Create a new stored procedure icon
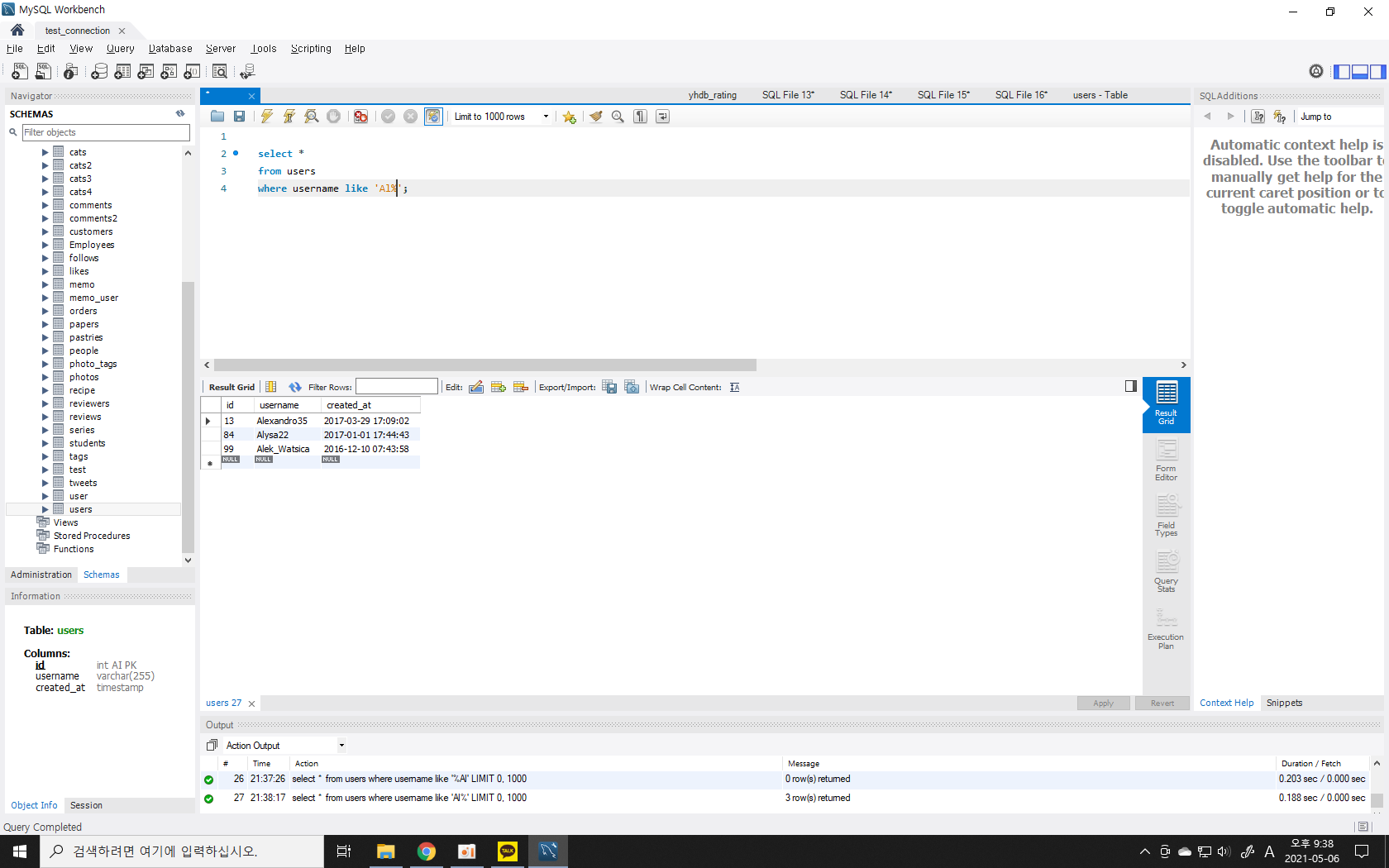1389x868 pixels. (169, 72)
